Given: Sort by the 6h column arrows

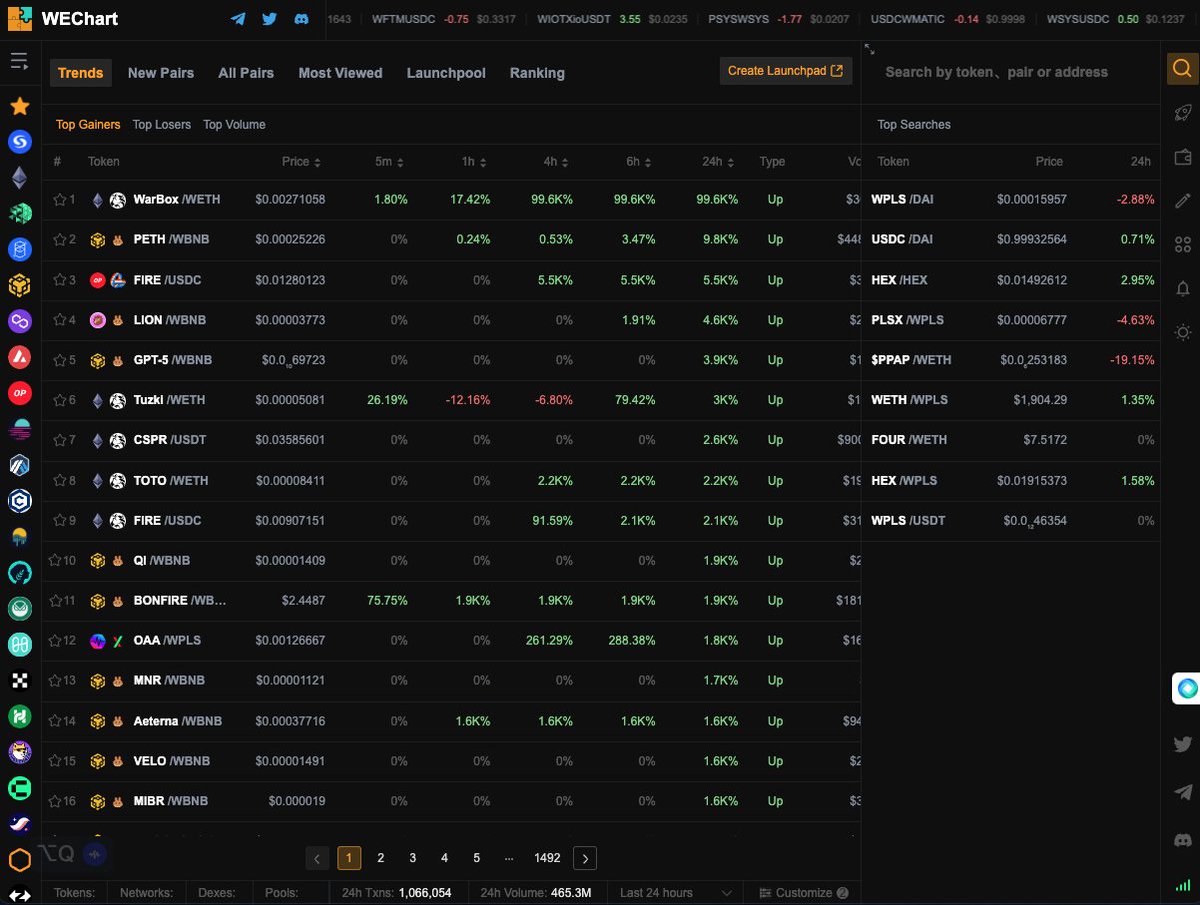Looking at the screenshot, I should [649, 162].
